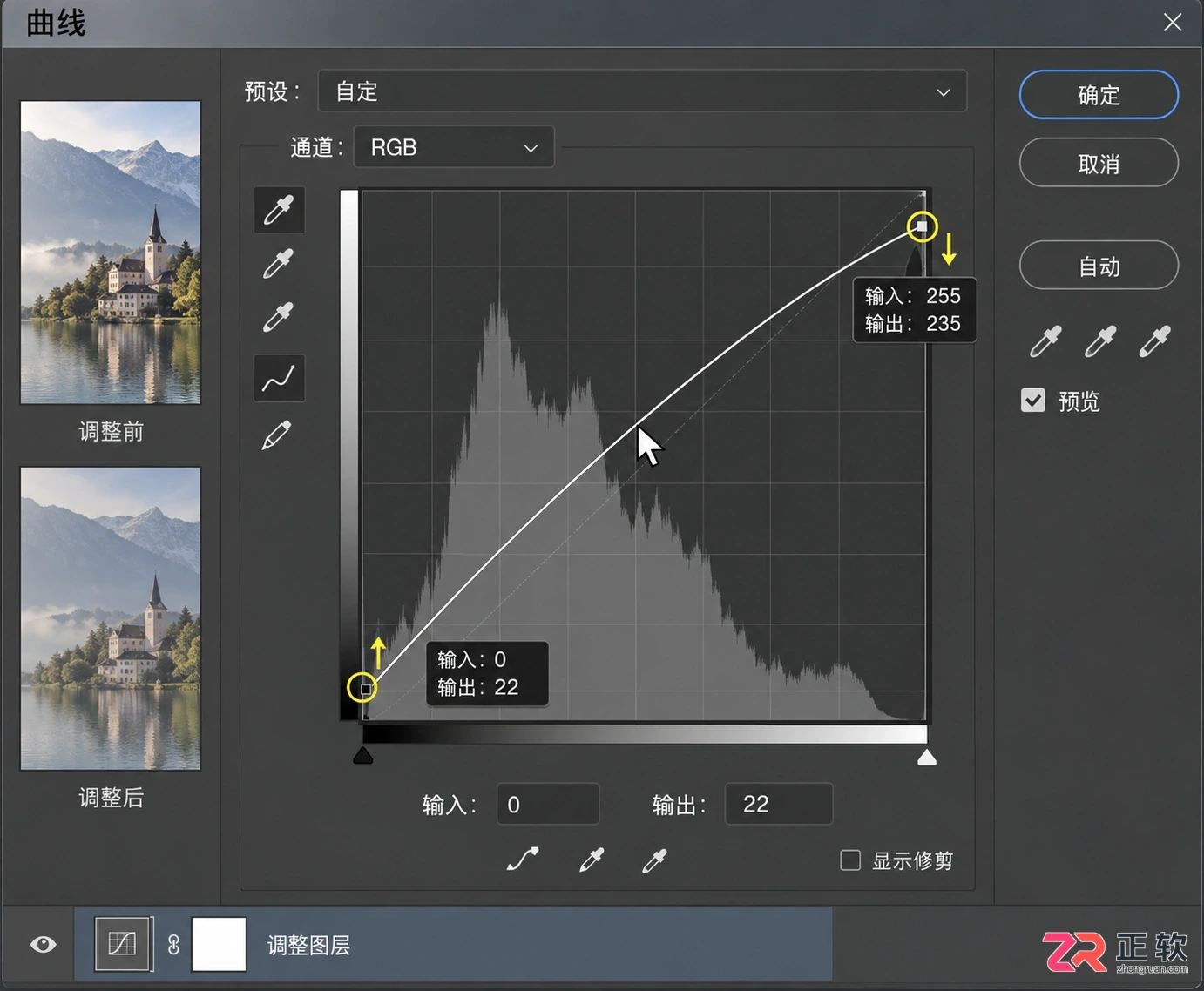Close the 曲线 dialog
Image resolution: width=1204 pixels, height=991 pixels.
[x=1173, y=23]
